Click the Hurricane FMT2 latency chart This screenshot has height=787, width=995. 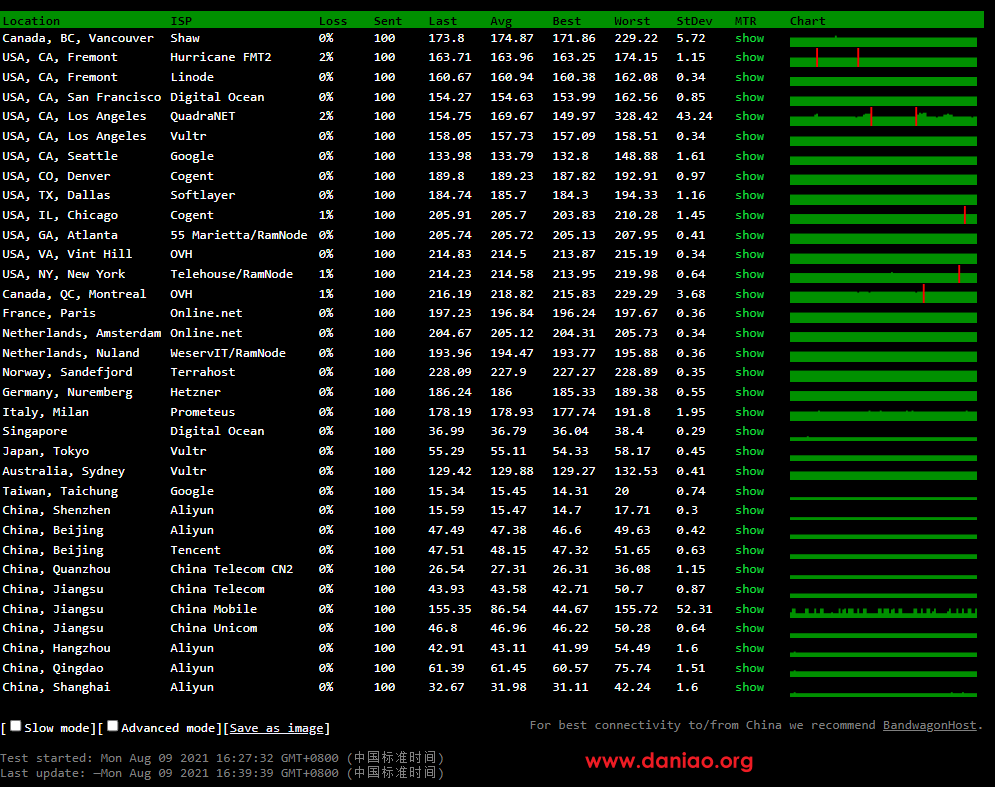pos(883,58)
